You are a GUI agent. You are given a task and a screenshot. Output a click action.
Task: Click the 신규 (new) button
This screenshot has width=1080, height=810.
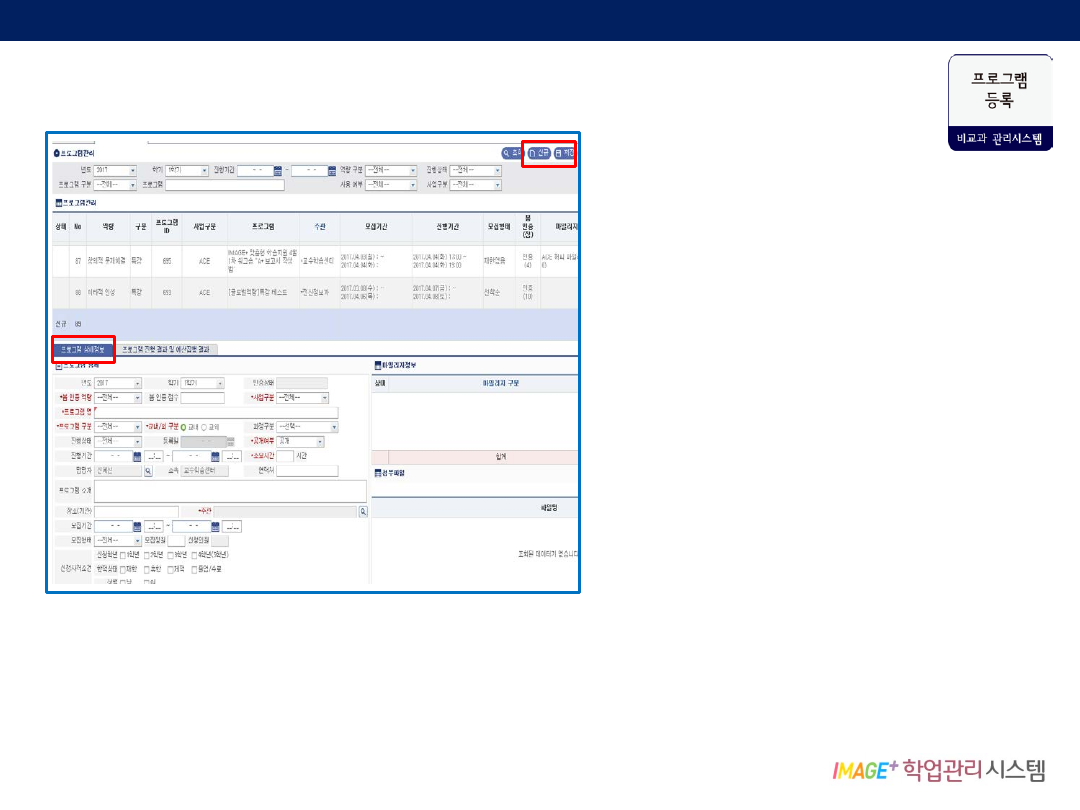point(539,153)
